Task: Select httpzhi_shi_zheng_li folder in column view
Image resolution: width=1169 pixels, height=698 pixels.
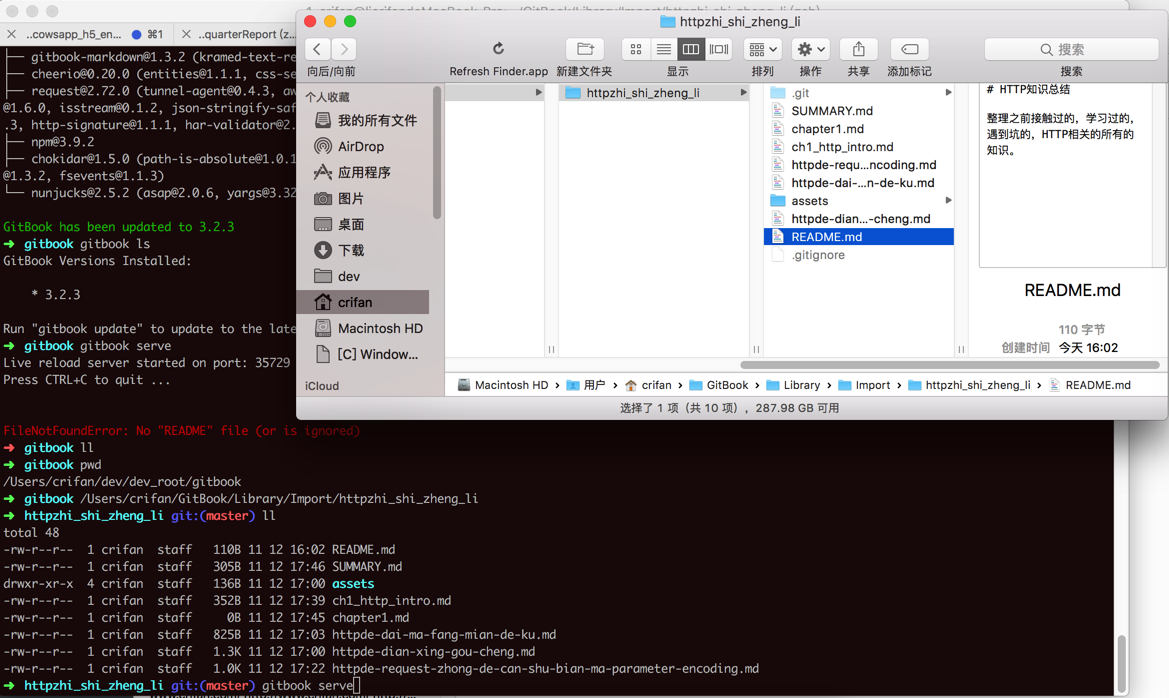Action: (x=654, y=92)
